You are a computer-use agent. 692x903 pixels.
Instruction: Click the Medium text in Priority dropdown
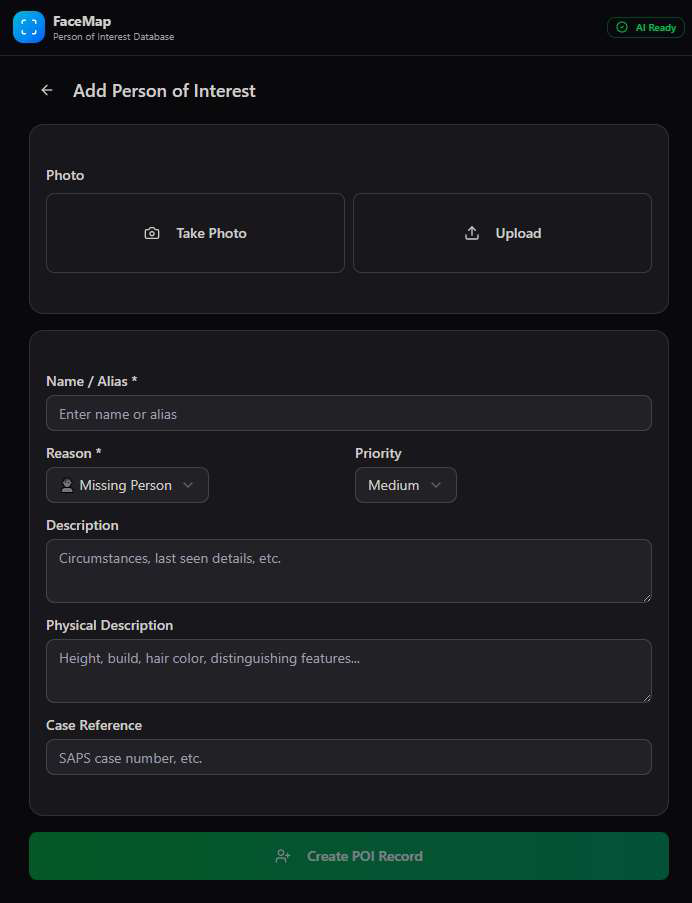(394, 485)
